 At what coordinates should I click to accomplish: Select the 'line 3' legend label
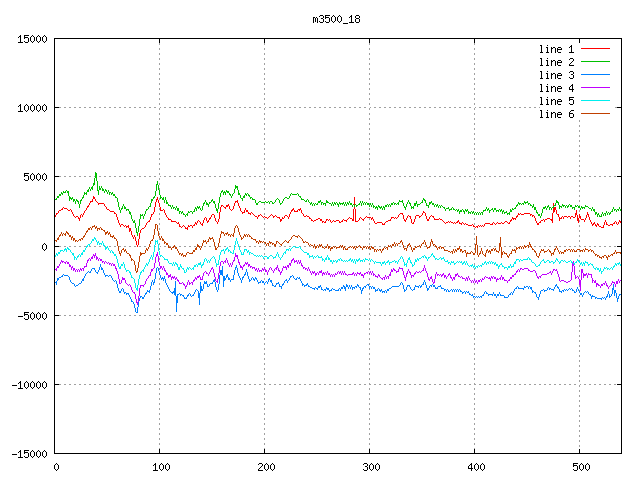556,75
